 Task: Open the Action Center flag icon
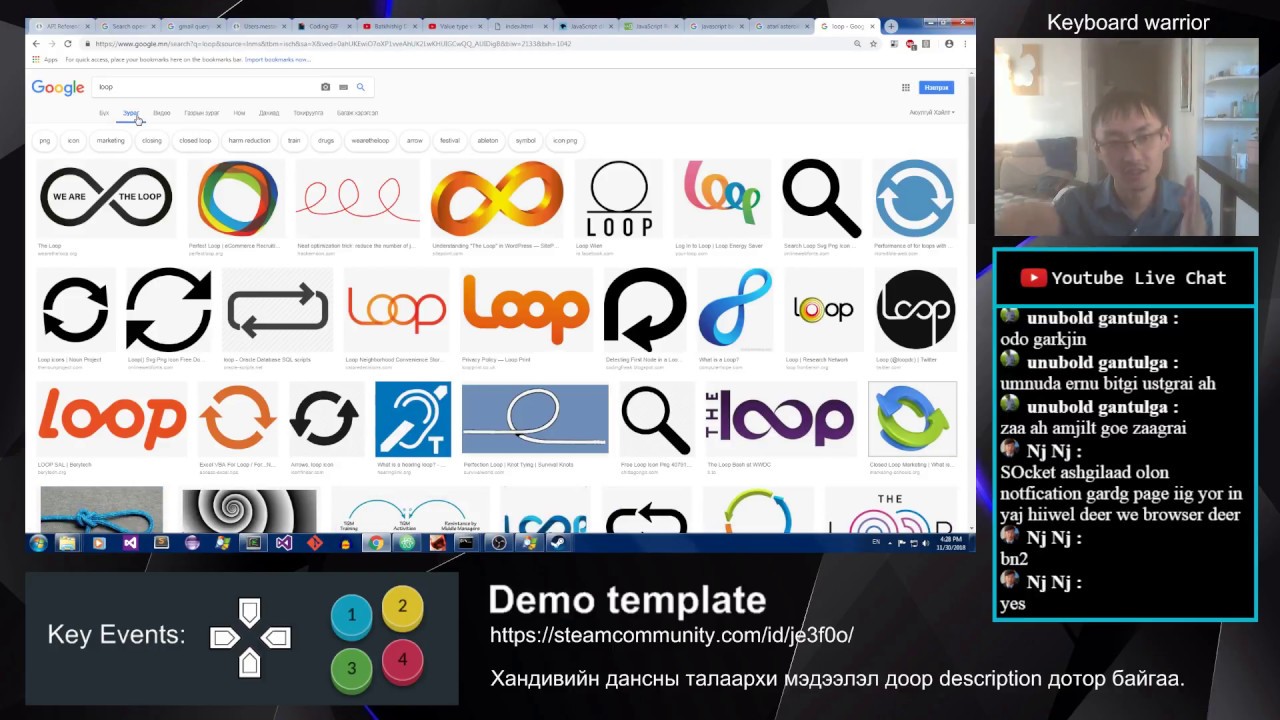(901, 543)
